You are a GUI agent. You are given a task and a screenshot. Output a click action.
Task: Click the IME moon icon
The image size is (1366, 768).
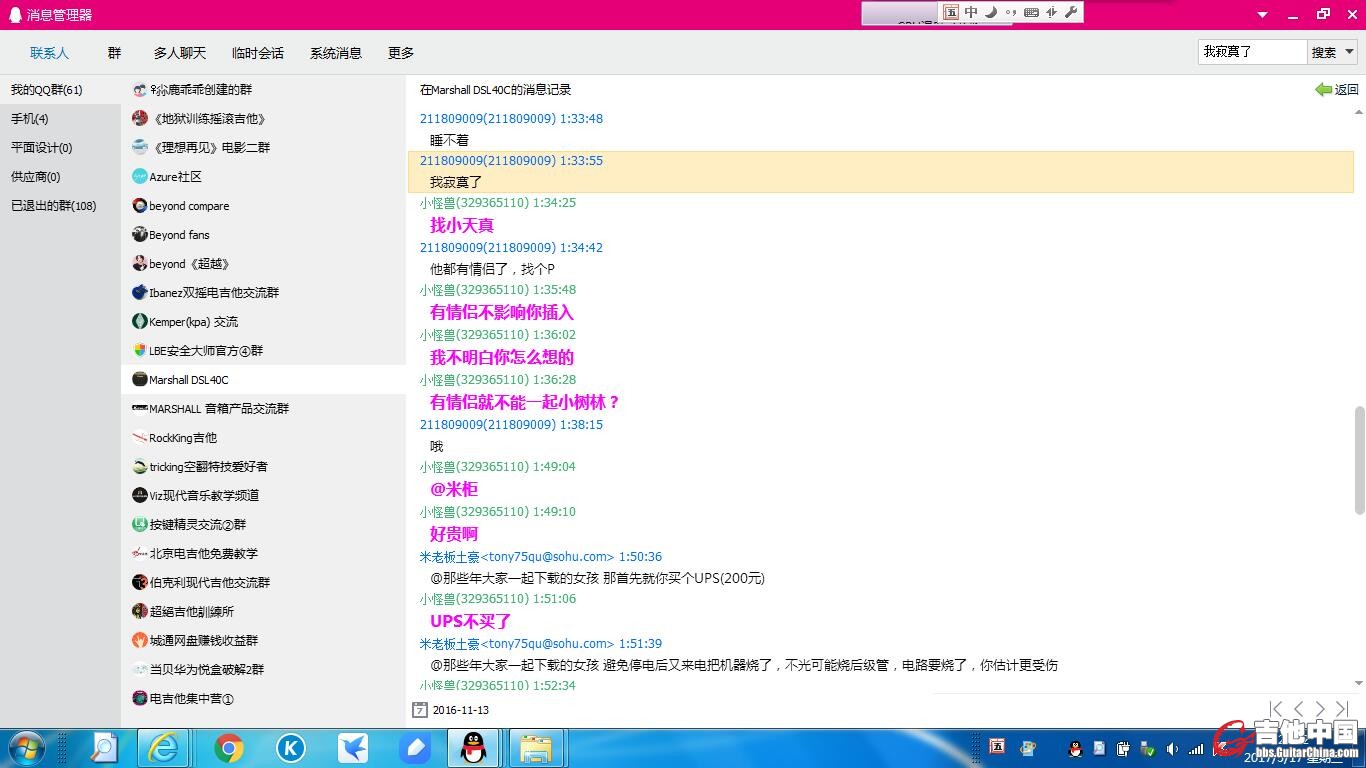click(x=991, y=12)
